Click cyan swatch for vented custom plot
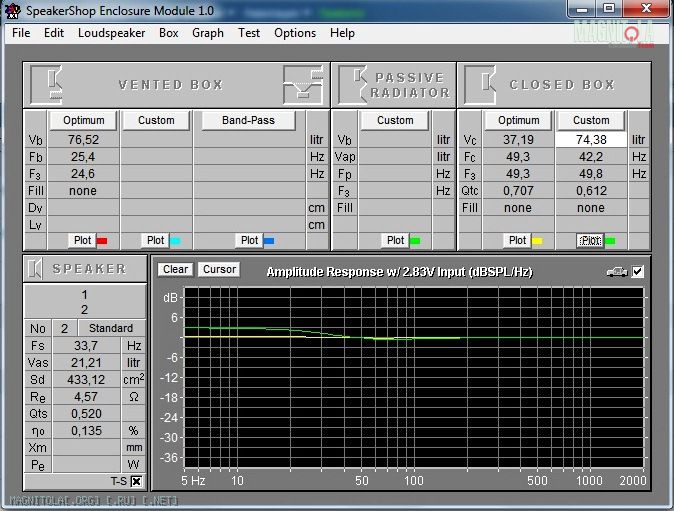This screenshot has height=511, width=674. point(175,241)
